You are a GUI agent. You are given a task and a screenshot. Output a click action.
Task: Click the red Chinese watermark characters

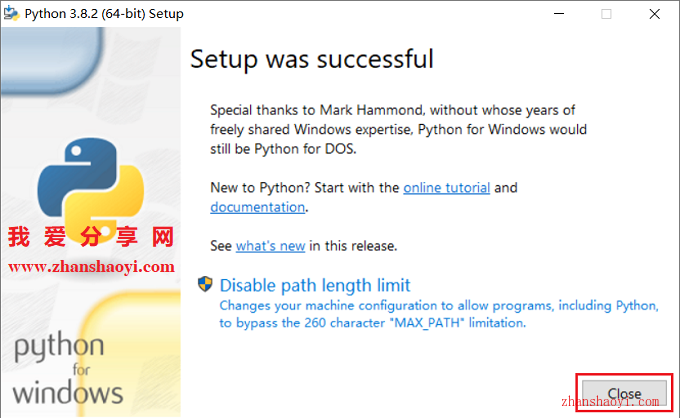tap(91, 237)
